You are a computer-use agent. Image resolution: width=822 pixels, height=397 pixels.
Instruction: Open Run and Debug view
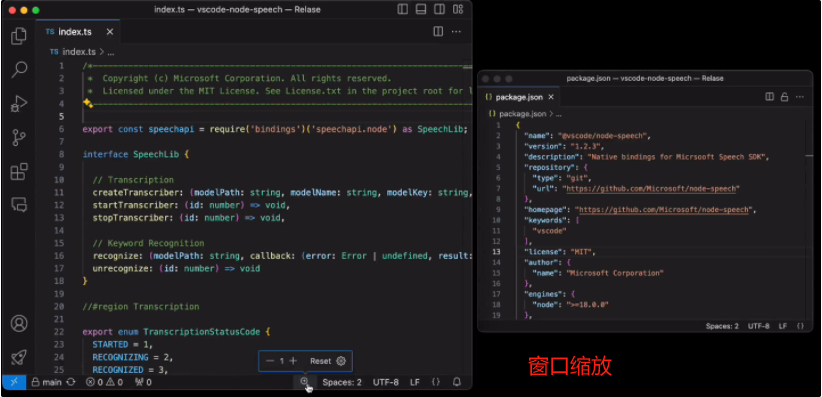[19, 104]
